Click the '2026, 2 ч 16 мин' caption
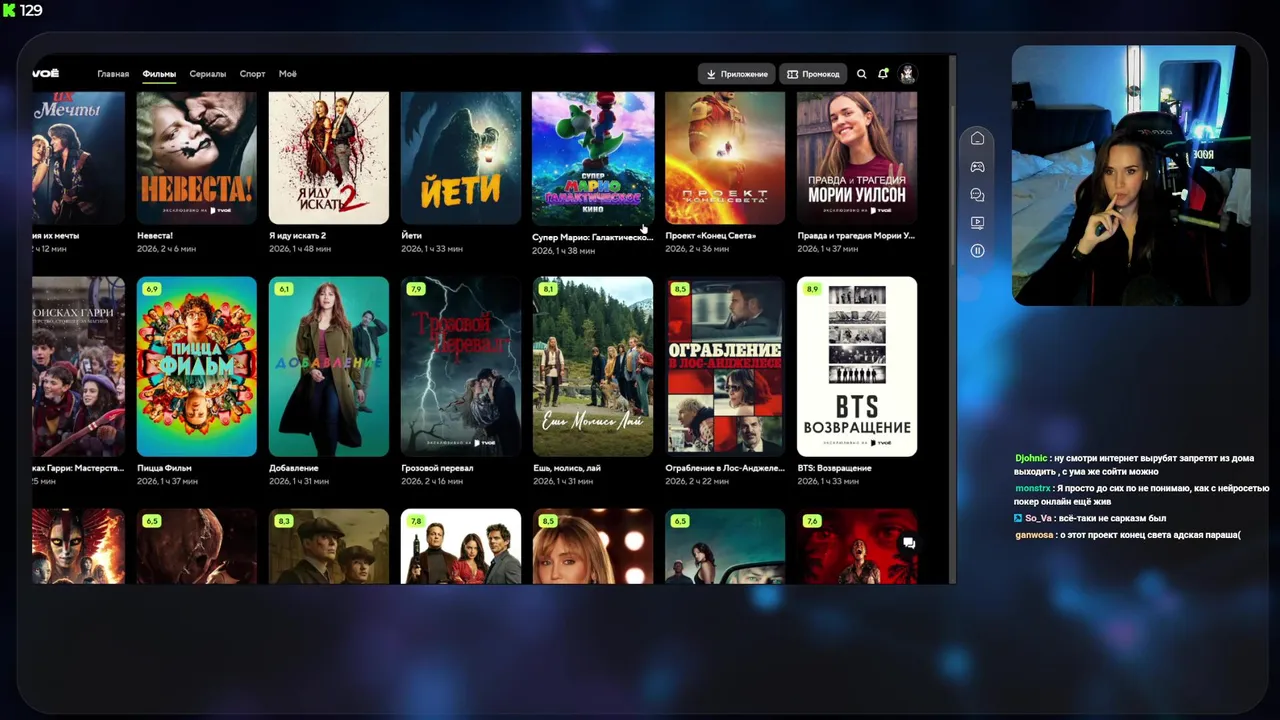Screen dimensions: 1280x720 432,481
